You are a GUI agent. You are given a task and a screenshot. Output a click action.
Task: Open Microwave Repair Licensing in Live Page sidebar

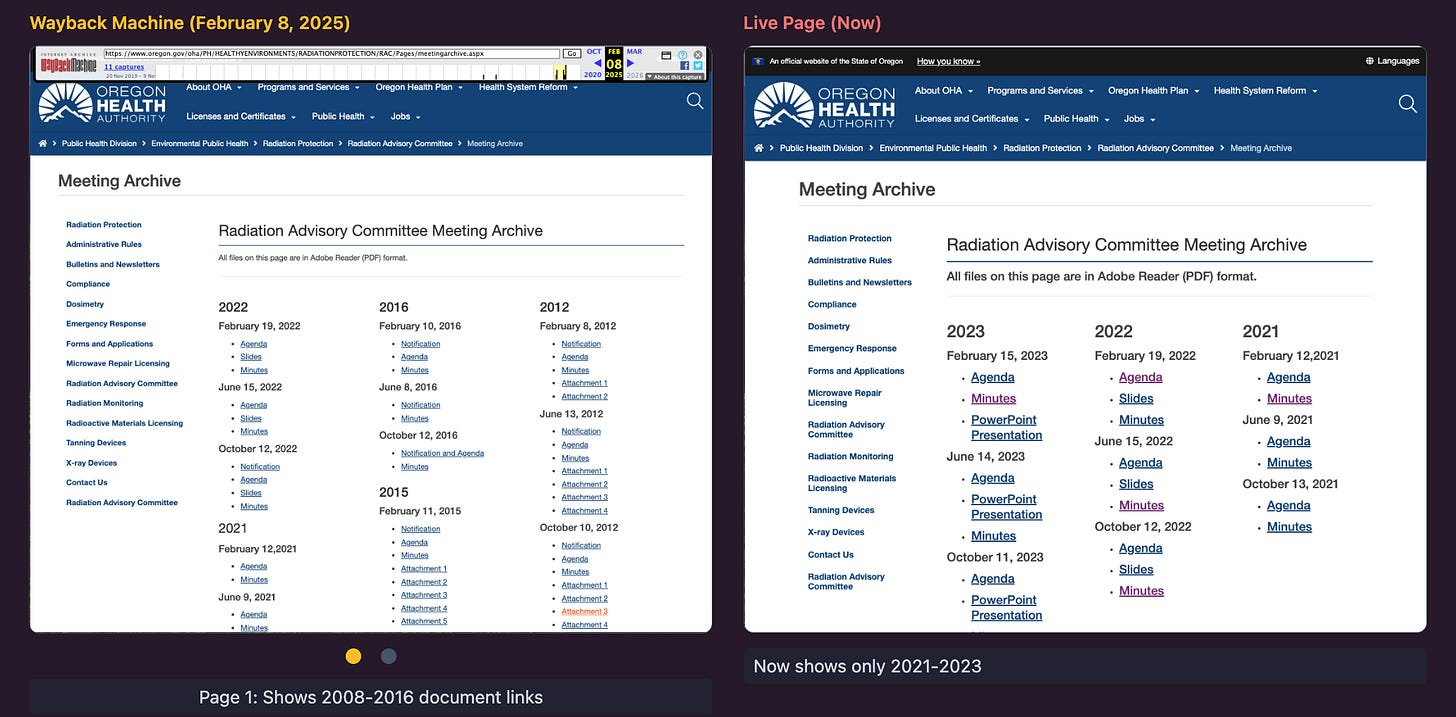[x=845, y=398]
